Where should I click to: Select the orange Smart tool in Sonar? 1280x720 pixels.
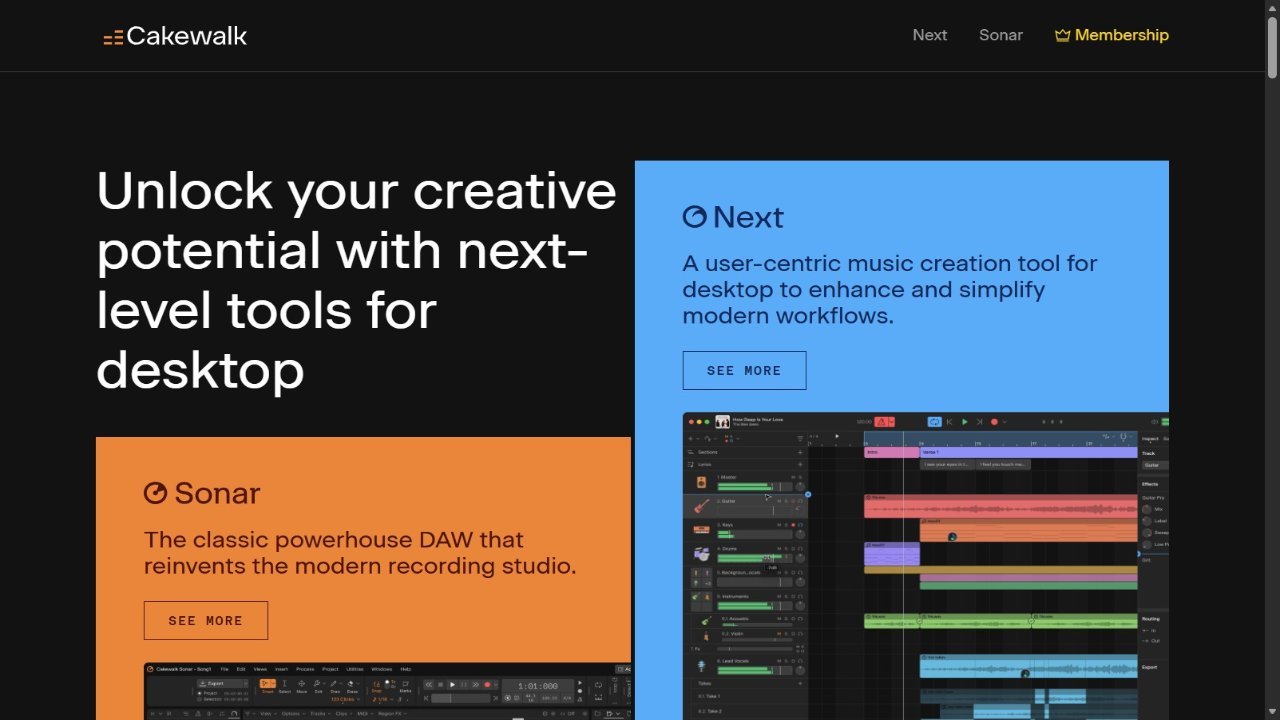pyautogui.click(x=268, y=686)
